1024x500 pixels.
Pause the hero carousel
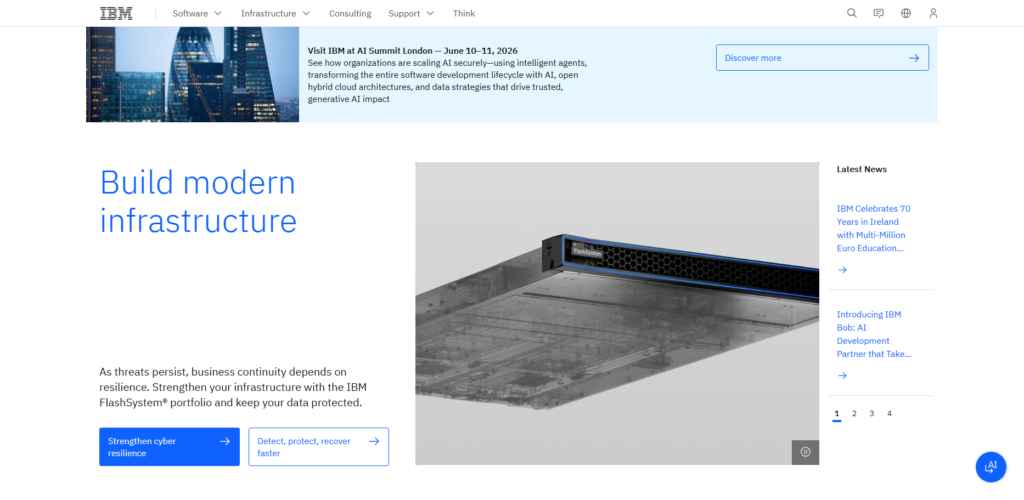point(805,452)
